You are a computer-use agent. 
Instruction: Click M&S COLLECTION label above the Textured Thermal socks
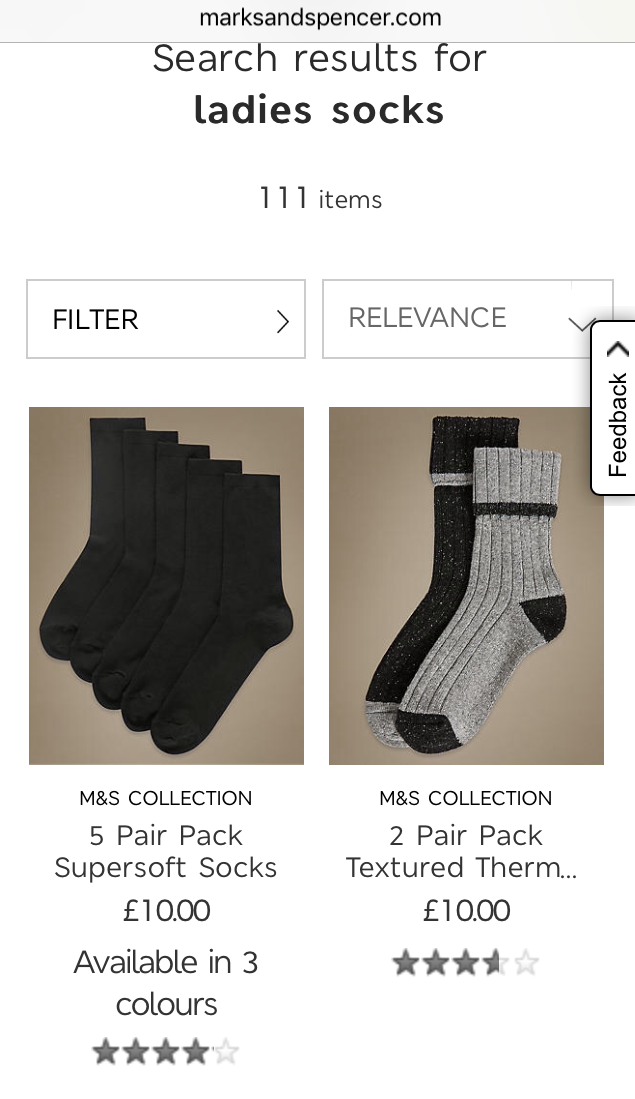pyautogui.click(x=466, y=798)
